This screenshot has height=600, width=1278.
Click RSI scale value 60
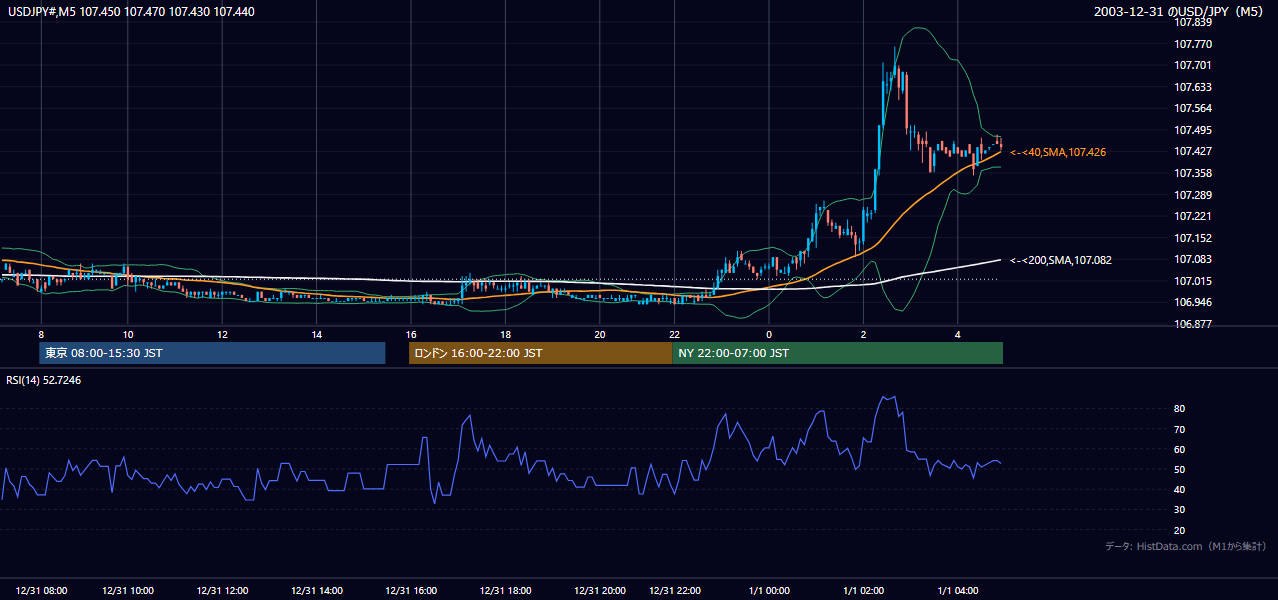click(1179, 449)
